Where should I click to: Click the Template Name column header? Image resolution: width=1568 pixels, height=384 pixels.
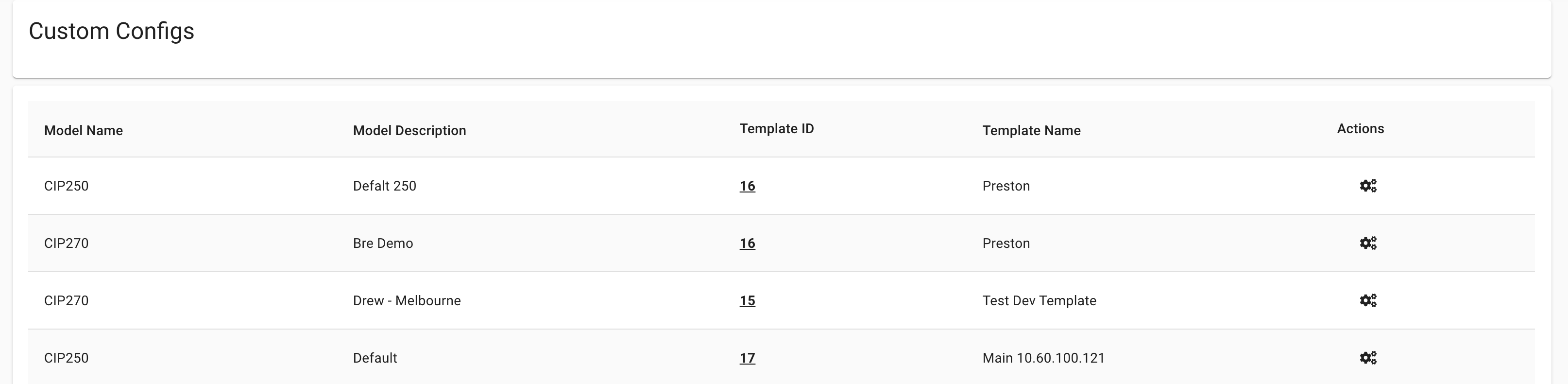click(x=1032, y=130)
